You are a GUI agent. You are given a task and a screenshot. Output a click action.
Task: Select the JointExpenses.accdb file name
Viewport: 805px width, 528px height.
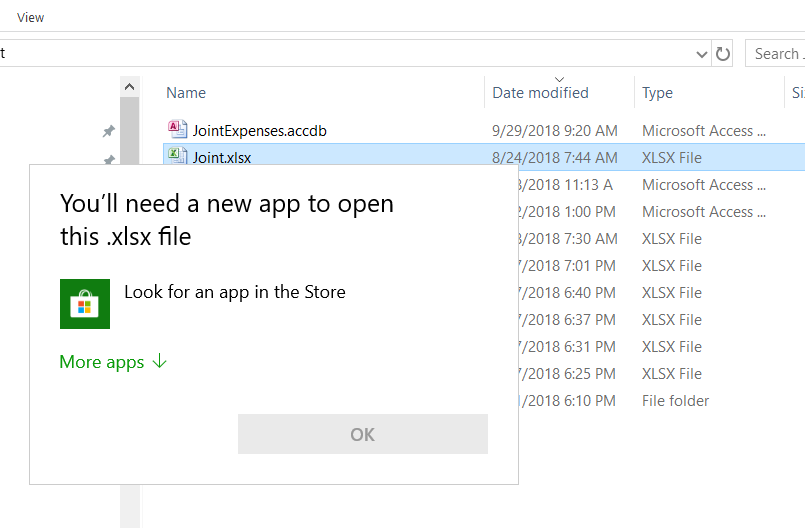(x=259, y=131)
